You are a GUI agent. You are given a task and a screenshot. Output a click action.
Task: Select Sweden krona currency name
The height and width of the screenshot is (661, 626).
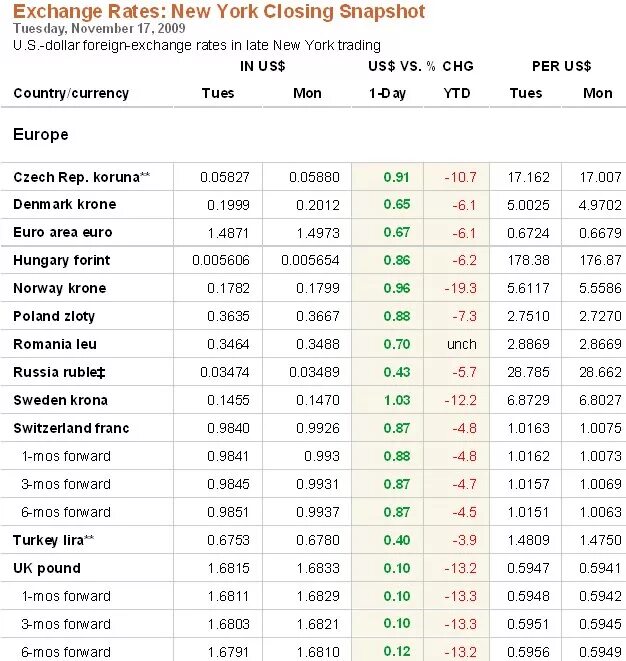pyautogui.click(x=60, y=400)
